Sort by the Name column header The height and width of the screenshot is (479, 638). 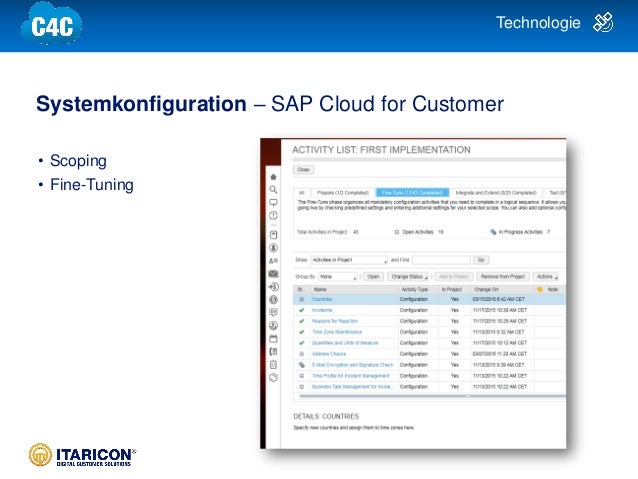click(x=354, y=289)
